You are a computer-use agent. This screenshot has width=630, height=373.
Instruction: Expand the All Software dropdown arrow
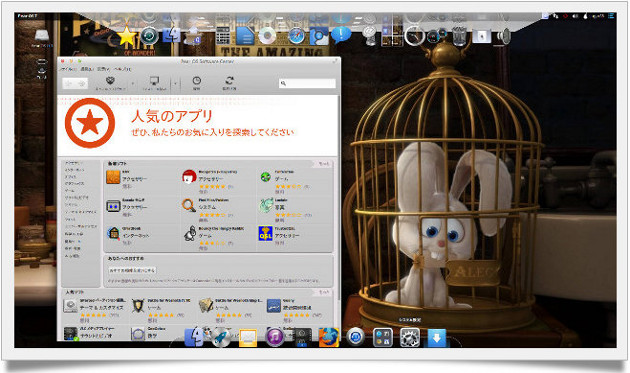point(133,84)
